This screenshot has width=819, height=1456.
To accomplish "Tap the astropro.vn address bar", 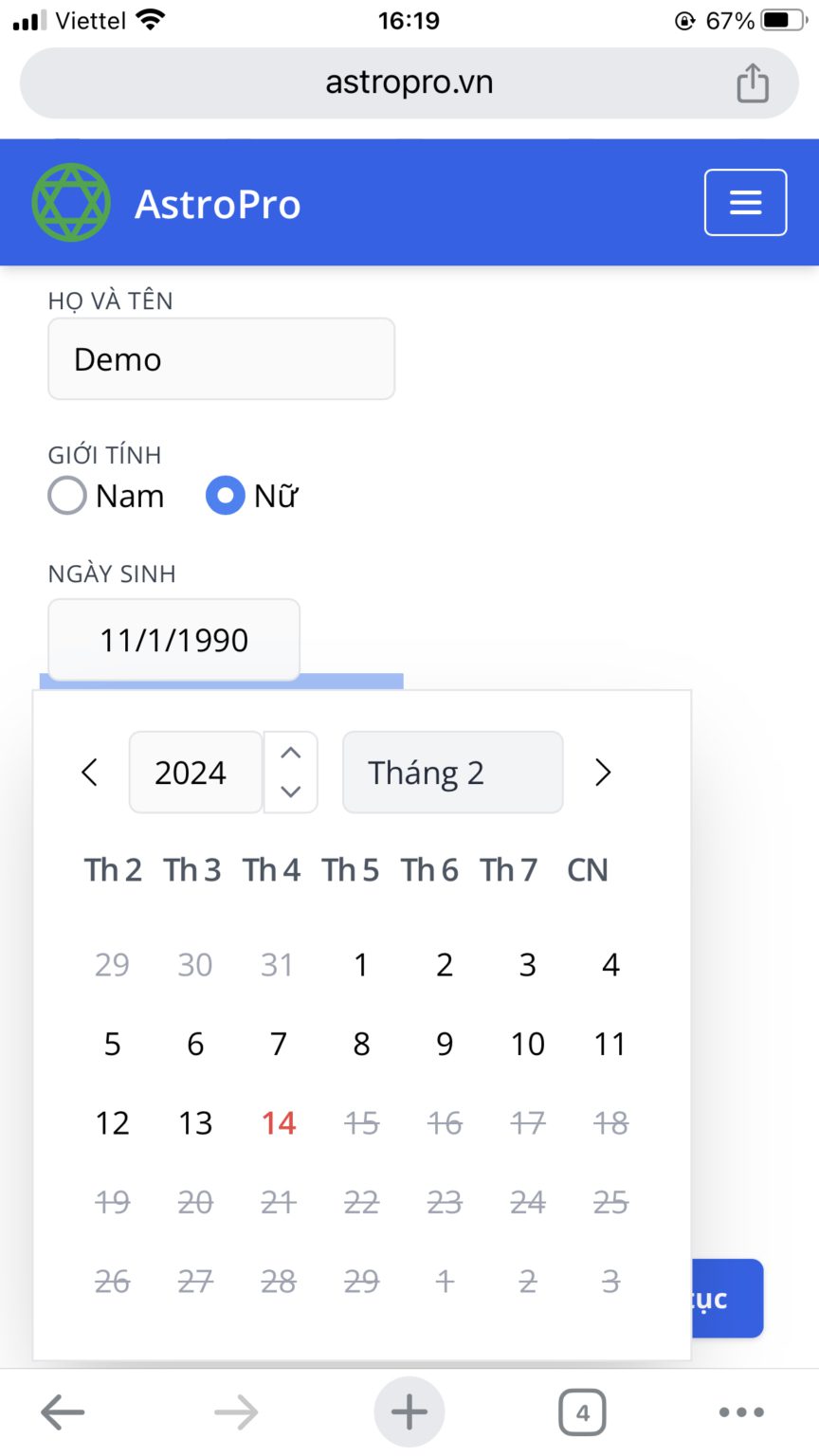I will [x=409, y=82].
